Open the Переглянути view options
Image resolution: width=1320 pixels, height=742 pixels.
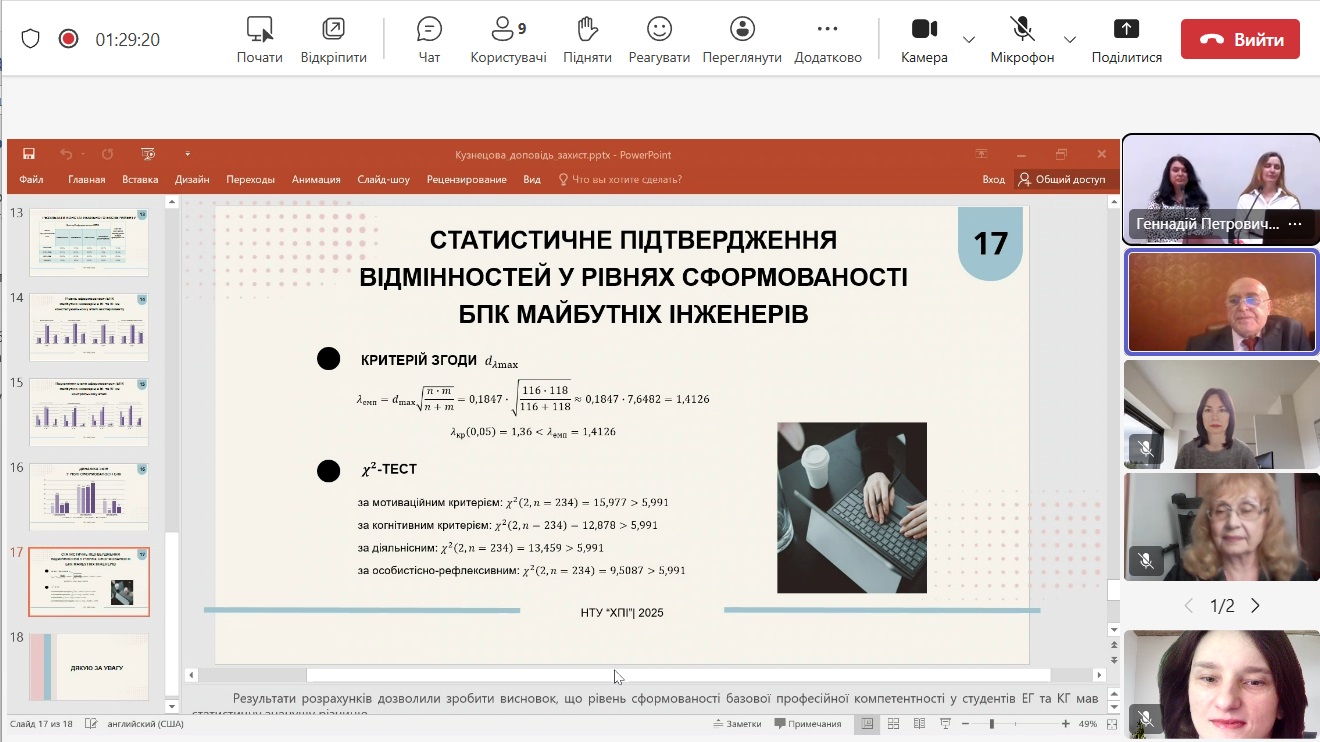coord(741,39)
